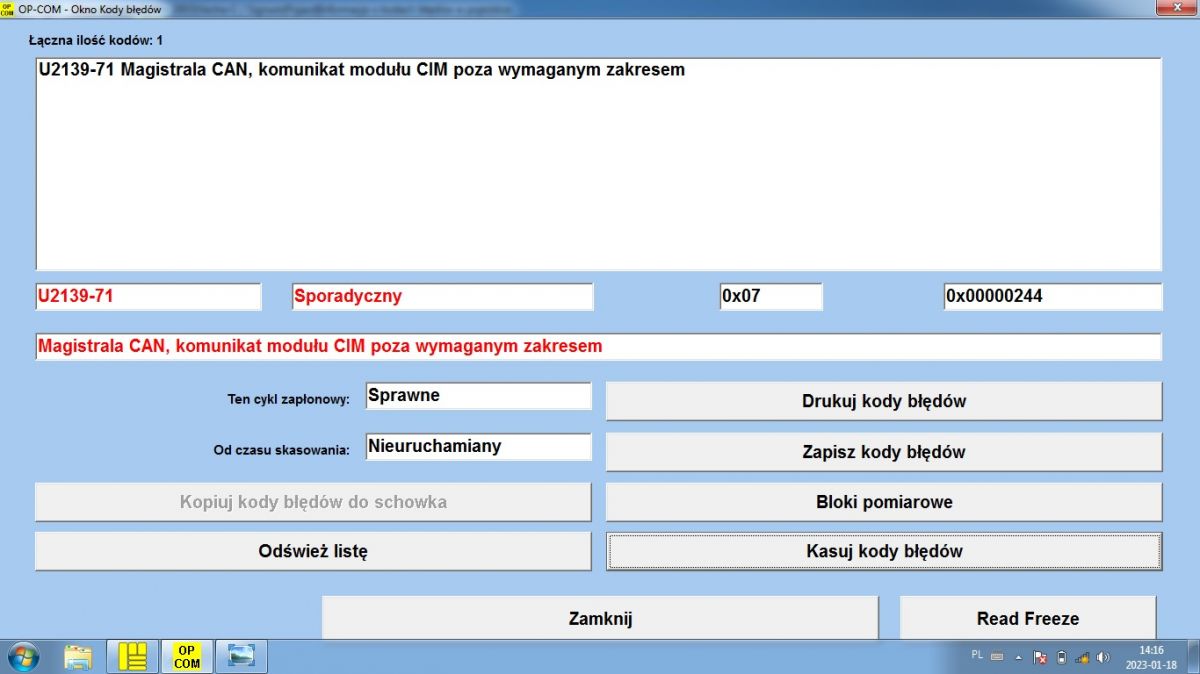Open the Windows Start menu orb
This screenshot has width=1200, height=674.
[x=23, y=657]
